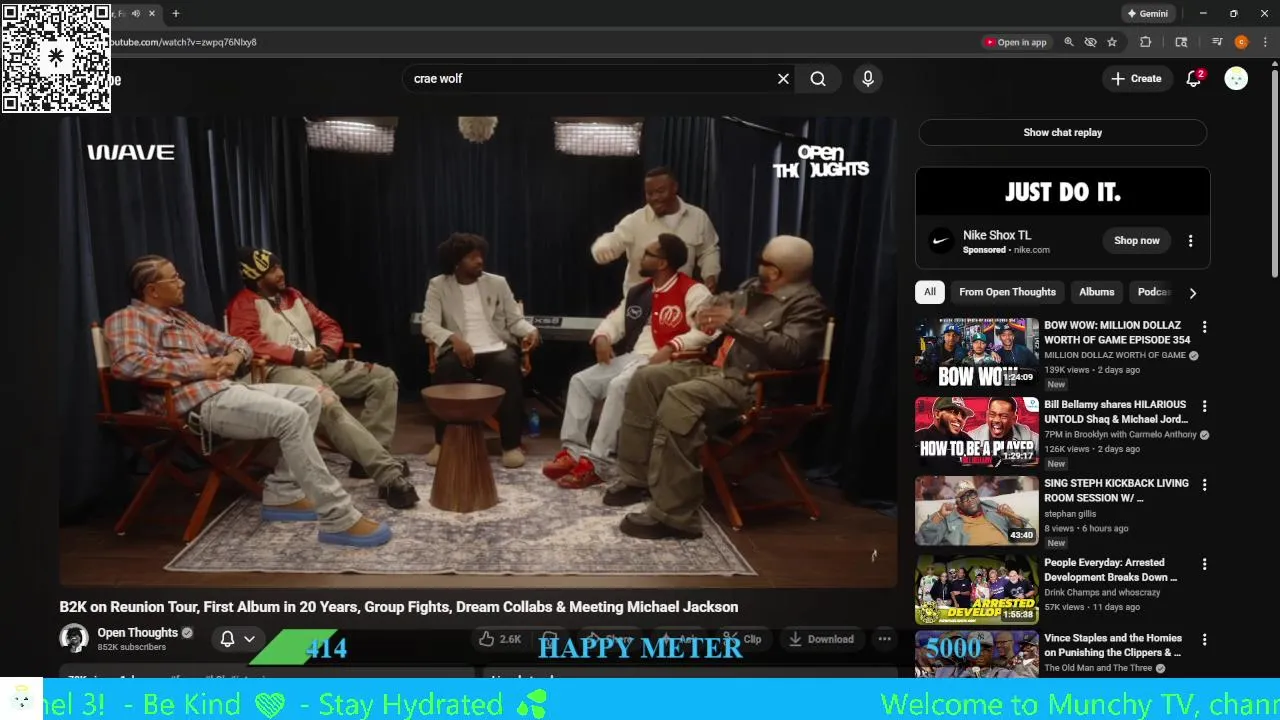Expand filter chips with right arrow
The image size is (1280, 720).
point(1192,293)
